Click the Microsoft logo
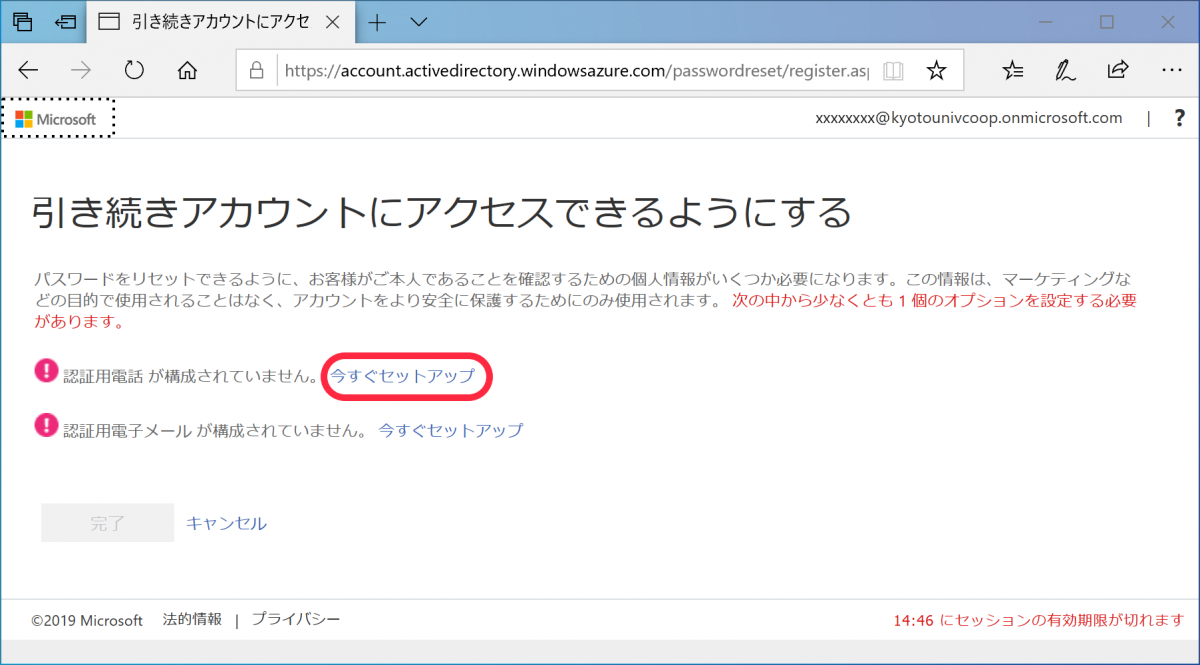Viewport: 1200px width, 665px height. pos(55,118)
